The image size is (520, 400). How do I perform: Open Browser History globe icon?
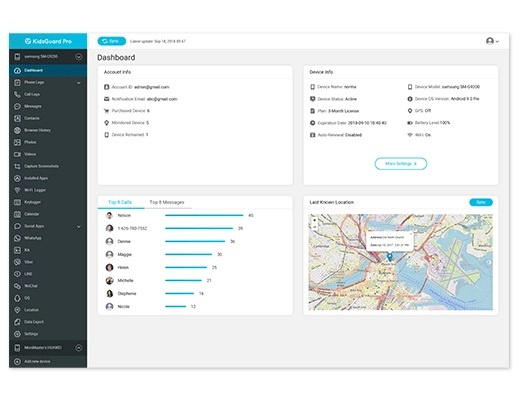click(17, 130)
